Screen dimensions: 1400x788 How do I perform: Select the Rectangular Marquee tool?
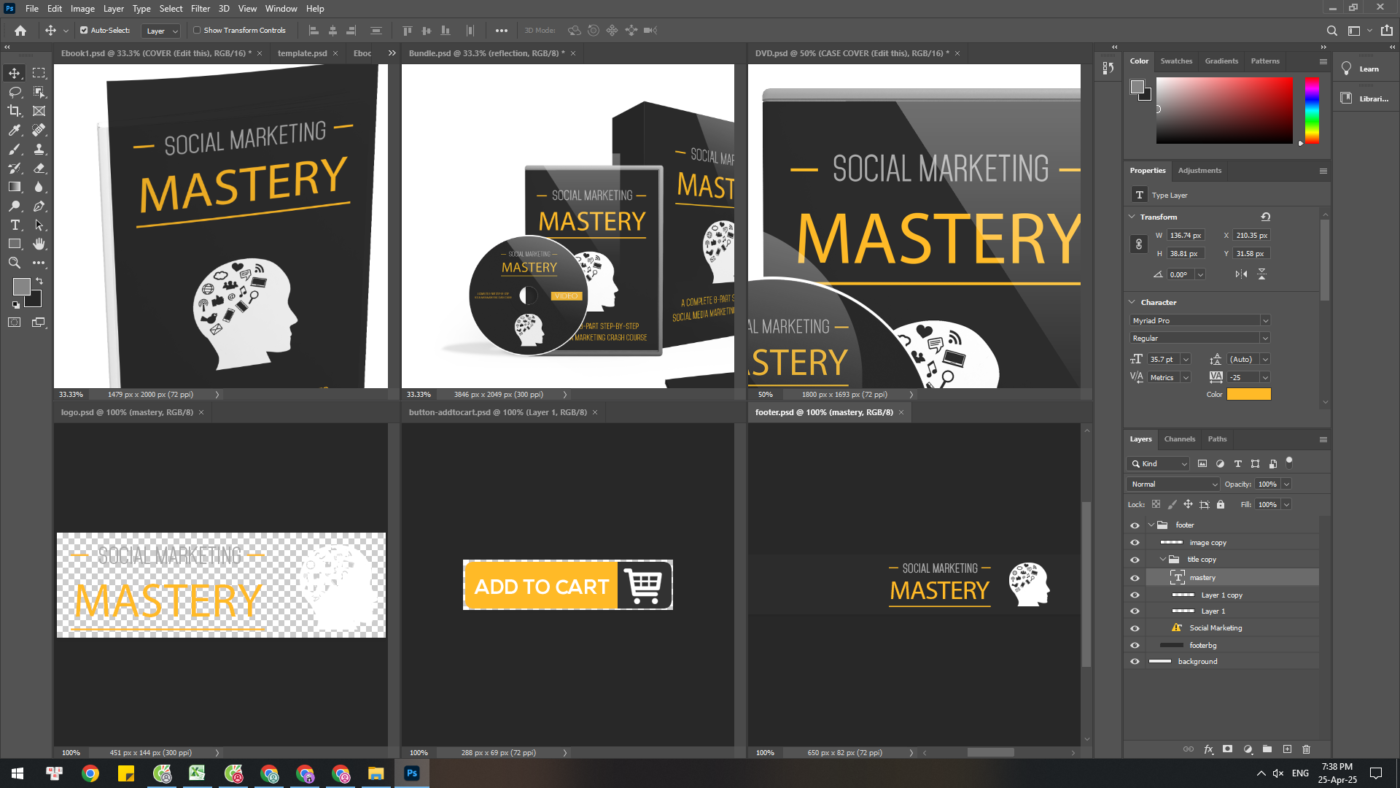pos(39,73)
